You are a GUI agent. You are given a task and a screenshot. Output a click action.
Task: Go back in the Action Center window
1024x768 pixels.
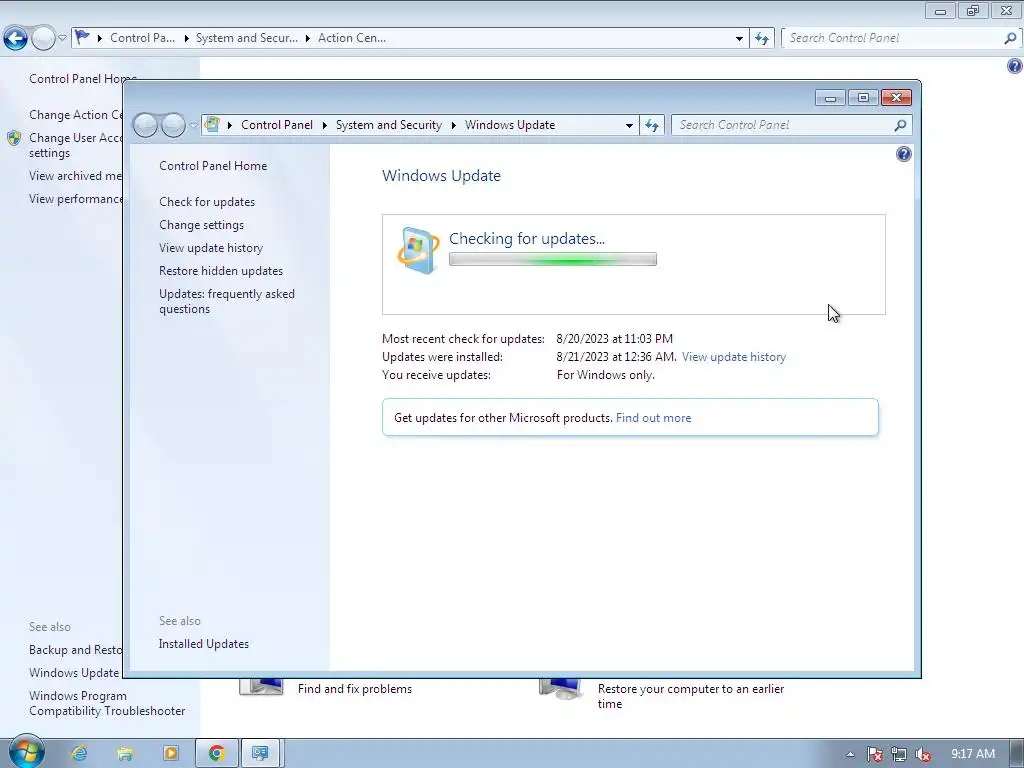(16, 39)
